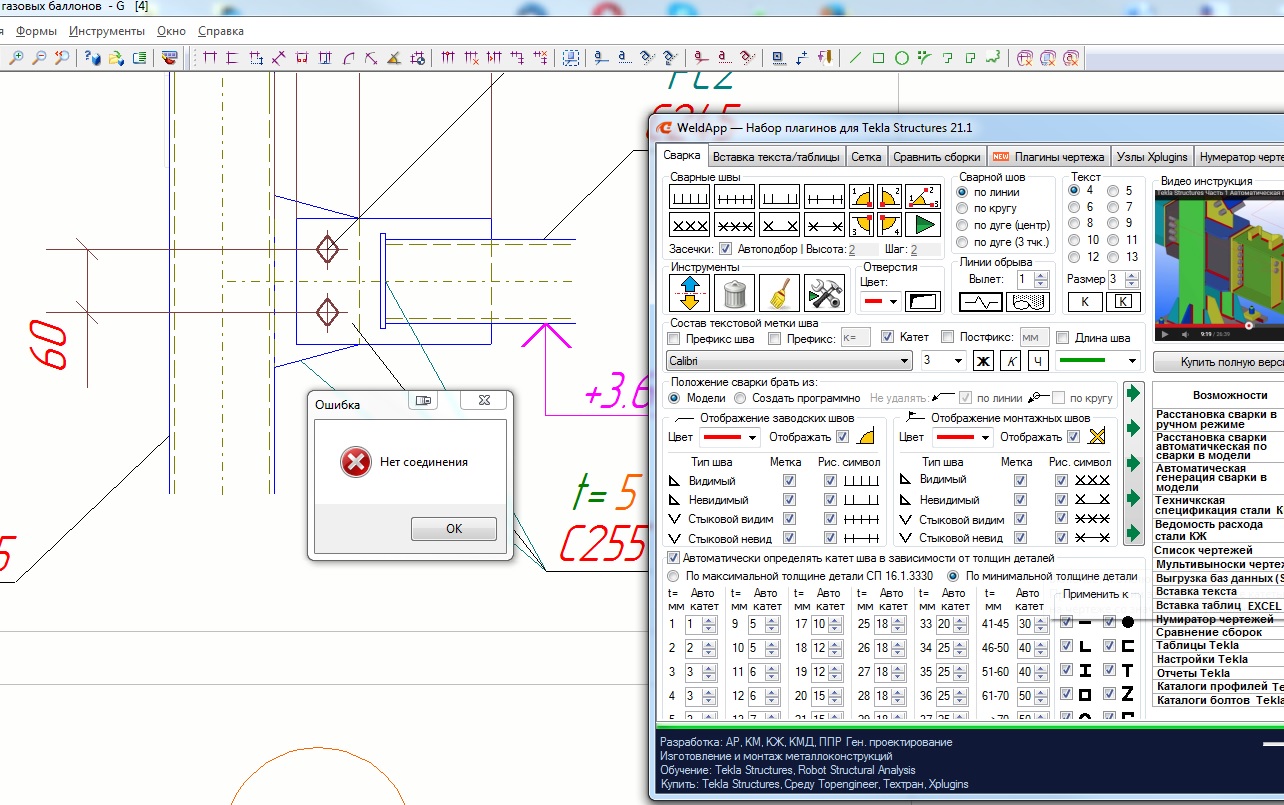This screenshot has width=1284, height=805.
Task: Click the blue and yellow arrows flip tool
Action: pyautogui.click(x=690, y=294)
